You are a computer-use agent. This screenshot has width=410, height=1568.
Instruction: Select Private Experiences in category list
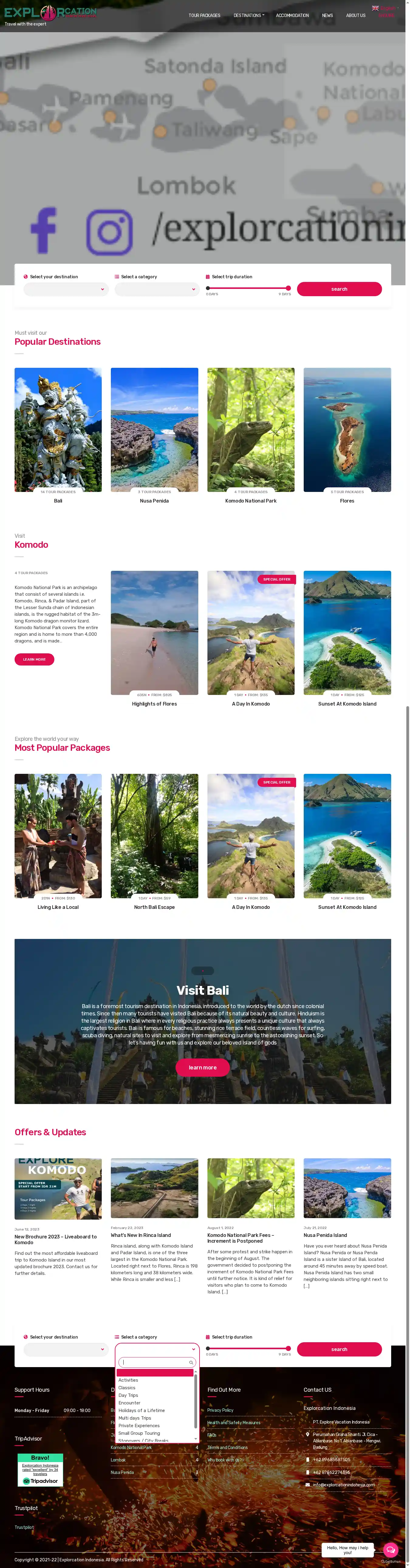click(139, 1426)
